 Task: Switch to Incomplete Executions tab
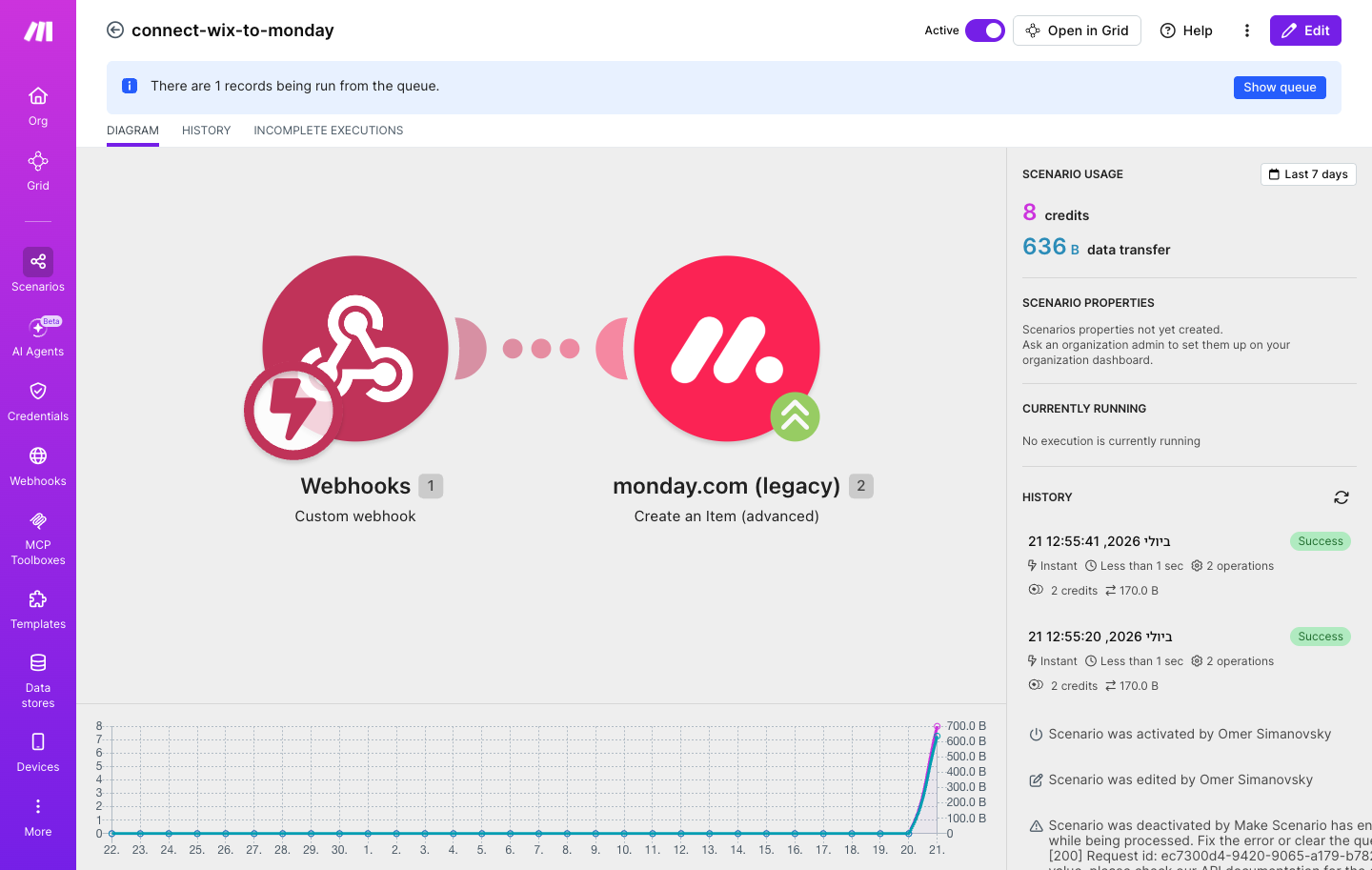tap(329, 131)
